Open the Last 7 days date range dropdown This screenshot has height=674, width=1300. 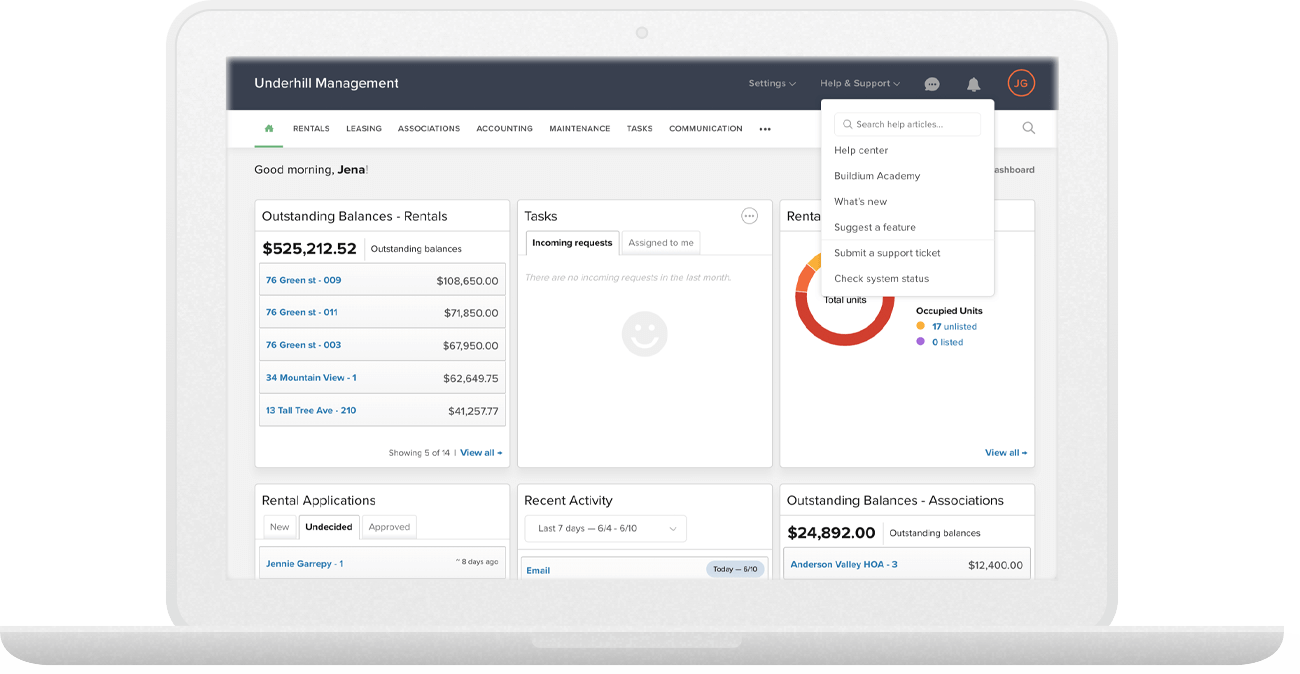605,529
